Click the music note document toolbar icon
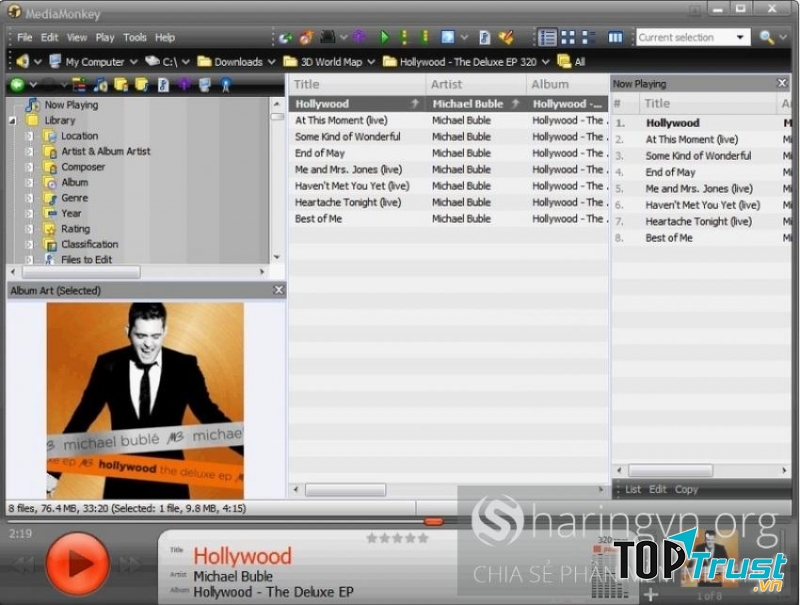This screenshot has height=605, width=800. coord(484,38)
